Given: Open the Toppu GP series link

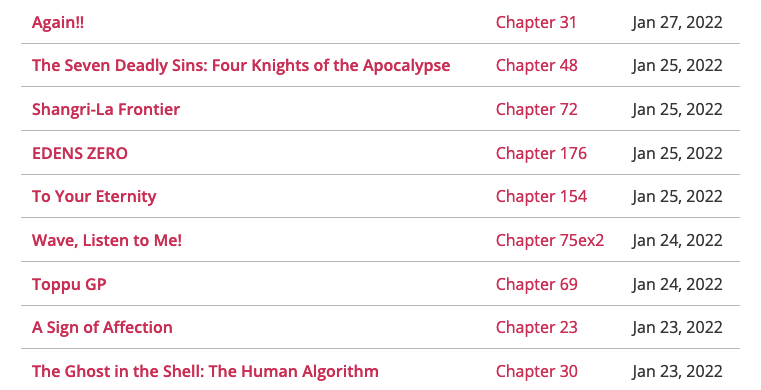Looking at the screenshot, I should tap(69, 284).
